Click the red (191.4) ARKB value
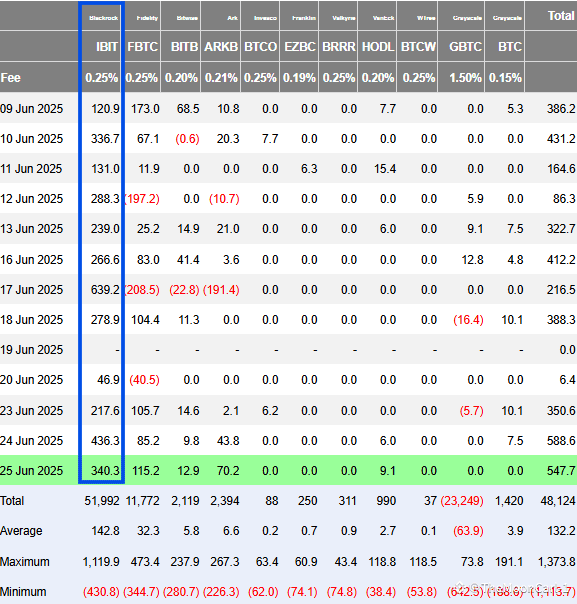 pos(221,290)
